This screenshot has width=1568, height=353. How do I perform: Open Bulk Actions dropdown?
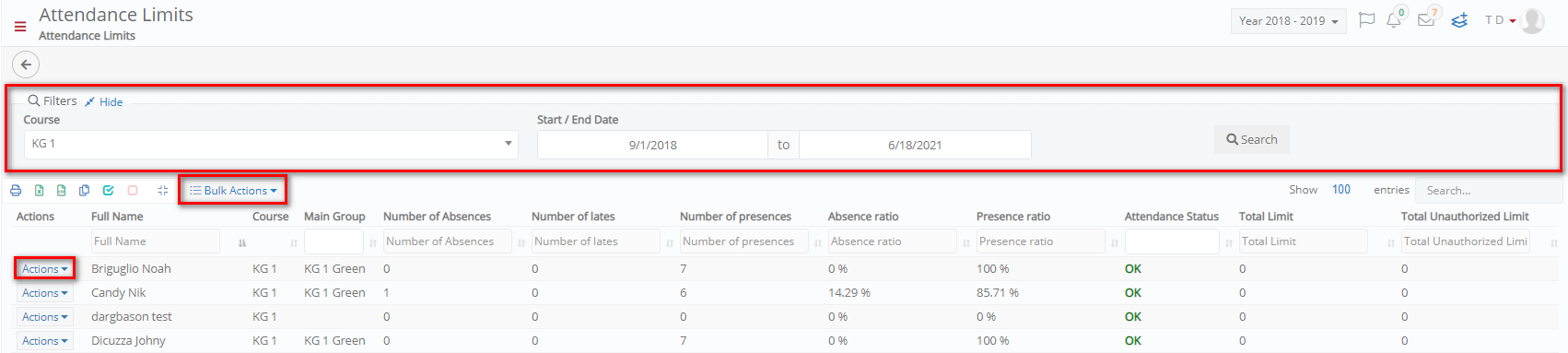[233, 191]
